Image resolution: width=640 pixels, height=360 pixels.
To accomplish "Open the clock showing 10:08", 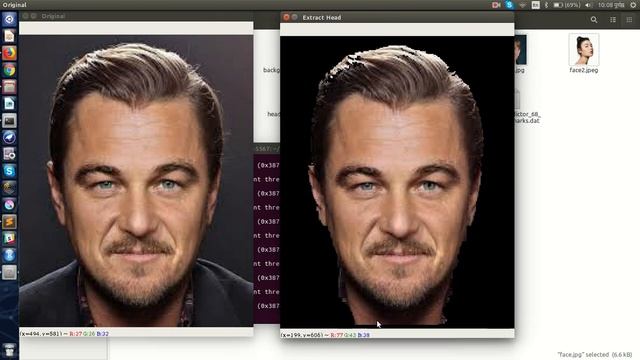I will pos(611,5).
